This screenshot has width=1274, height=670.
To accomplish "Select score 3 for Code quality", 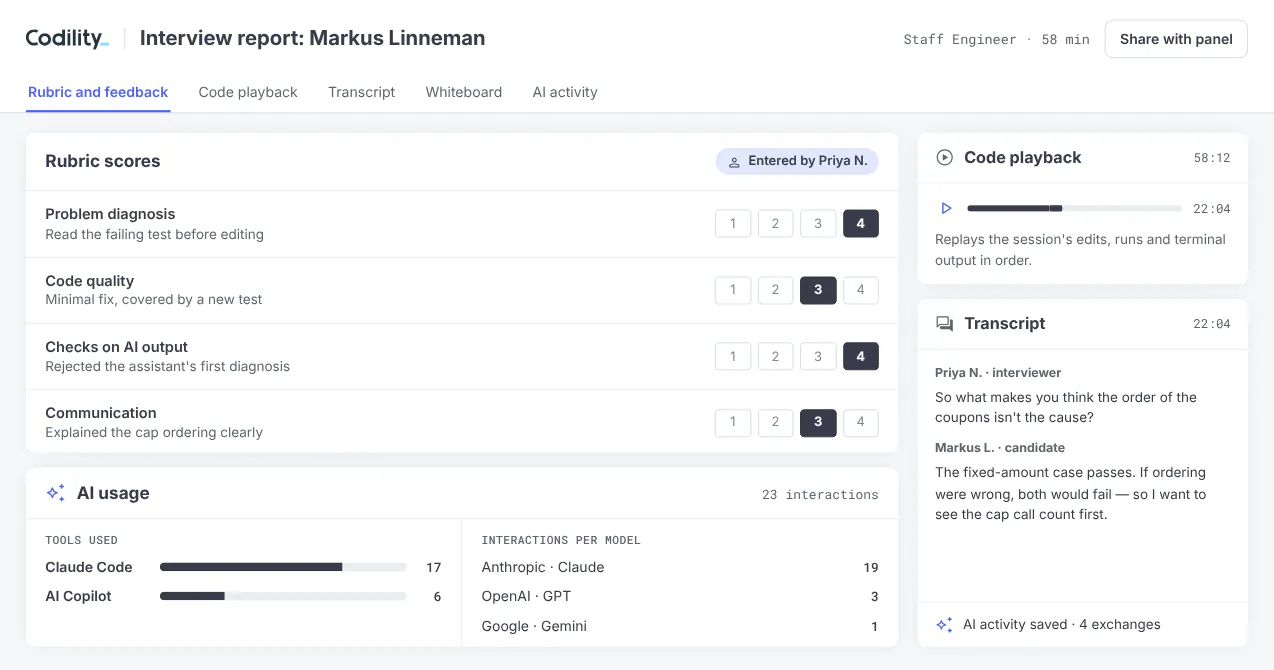I will click(818, 290).
